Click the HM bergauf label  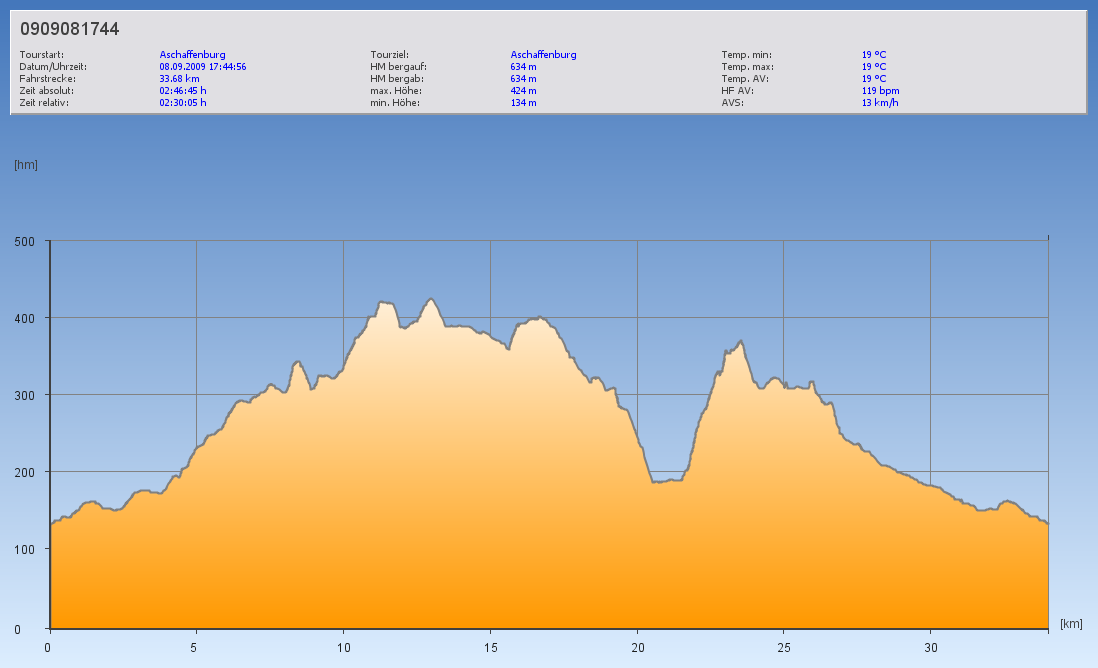[398, 67]
